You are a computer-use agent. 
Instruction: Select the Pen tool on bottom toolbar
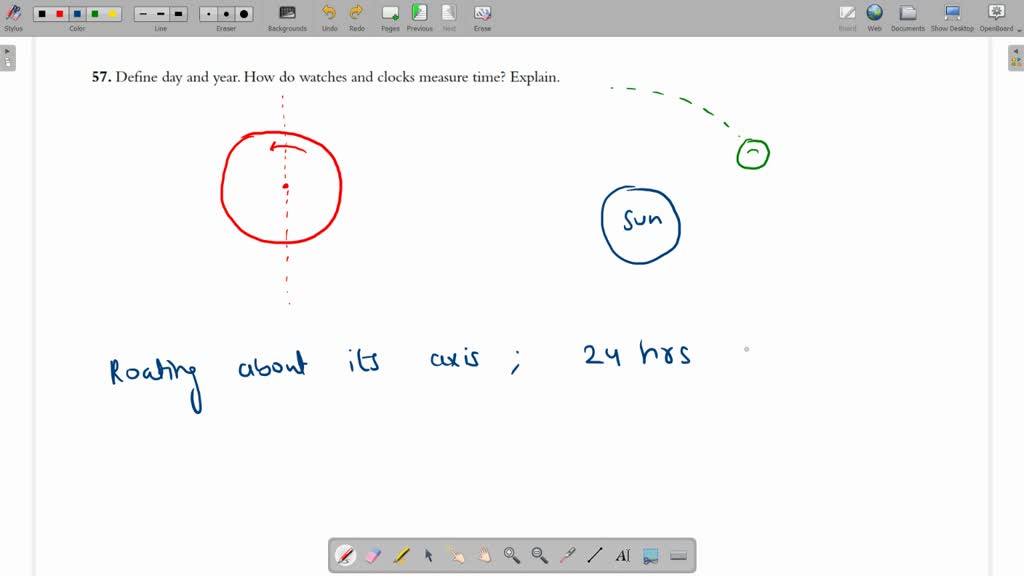[x=345, y=555]
